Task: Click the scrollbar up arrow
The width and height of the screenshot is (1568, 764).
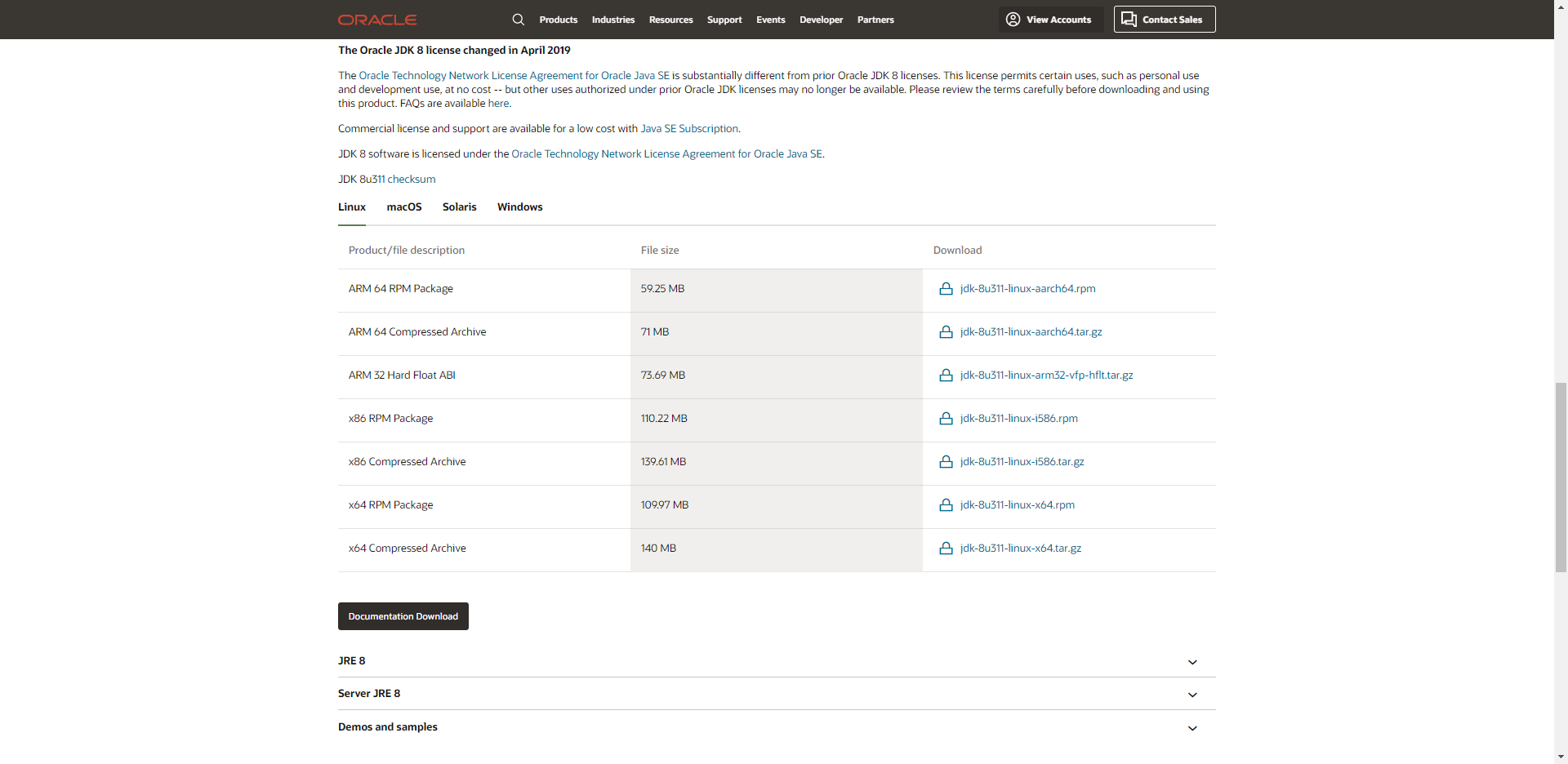Action: point(1561,7)
